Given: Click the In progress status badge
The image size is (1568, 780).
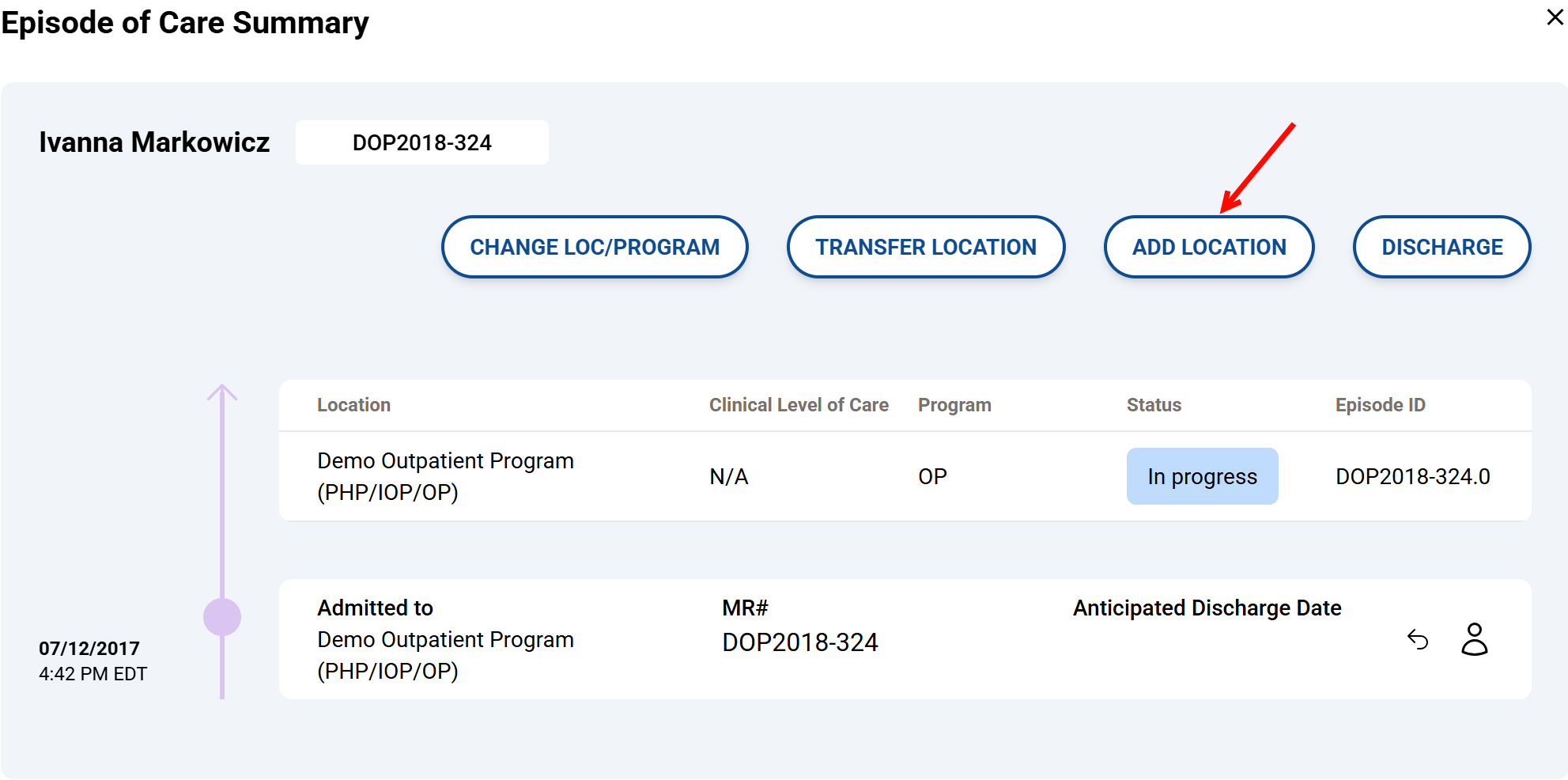Looking at the screenshot, I should click(x=1202, y=476).
